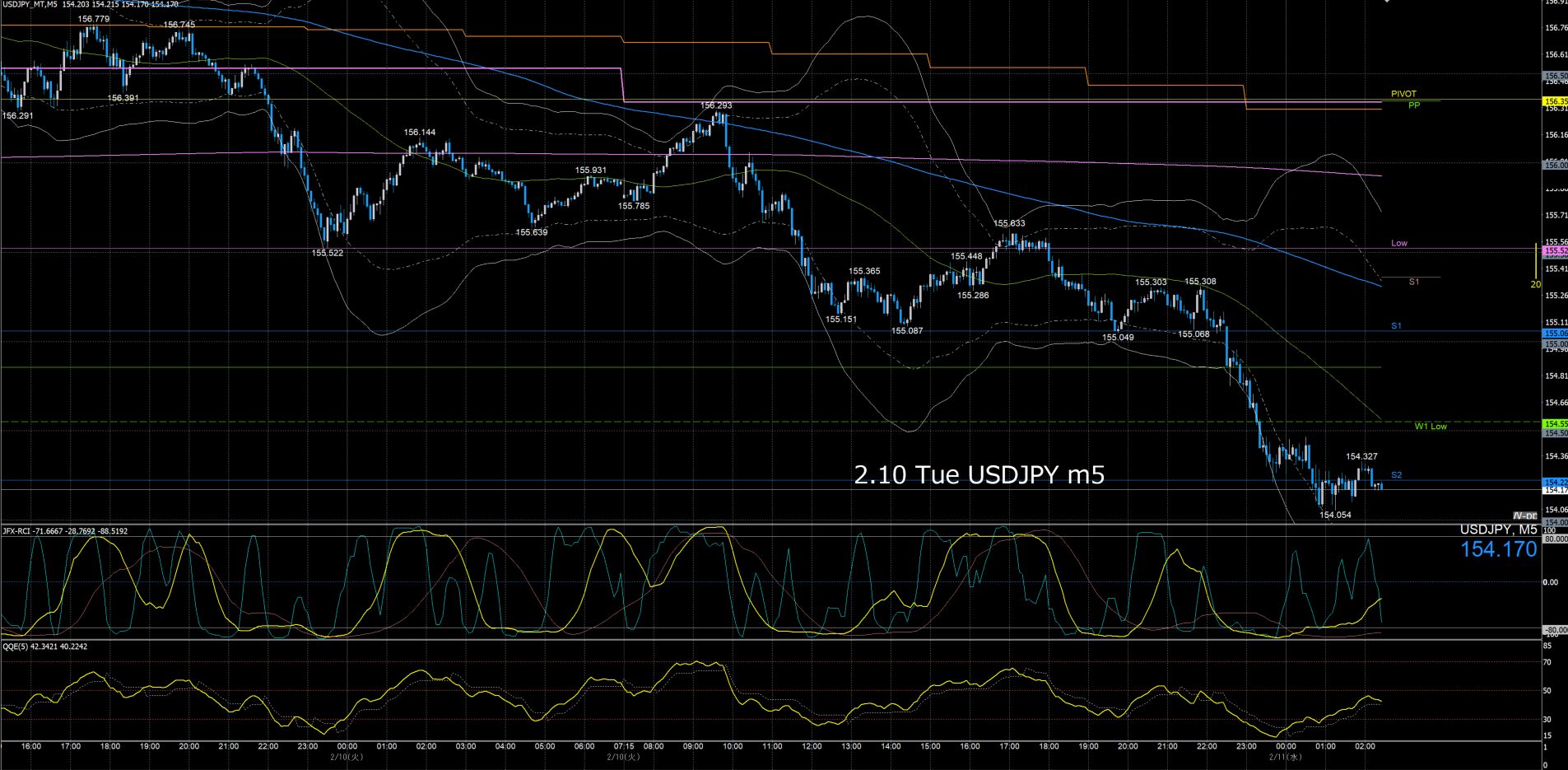
Task: Select the pink 'Low' level label
Action: tap(1398, 243)
